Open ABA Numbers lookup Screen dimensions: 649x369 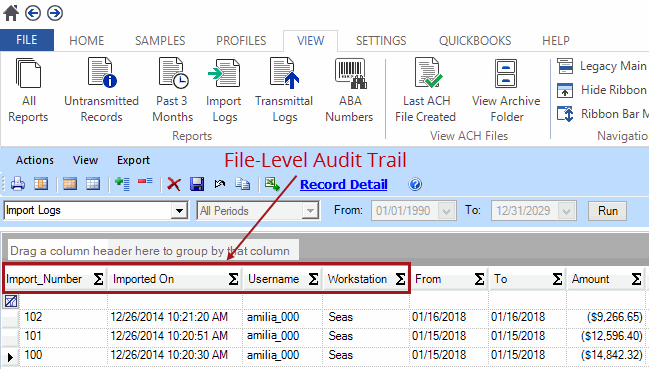[349, 90]
